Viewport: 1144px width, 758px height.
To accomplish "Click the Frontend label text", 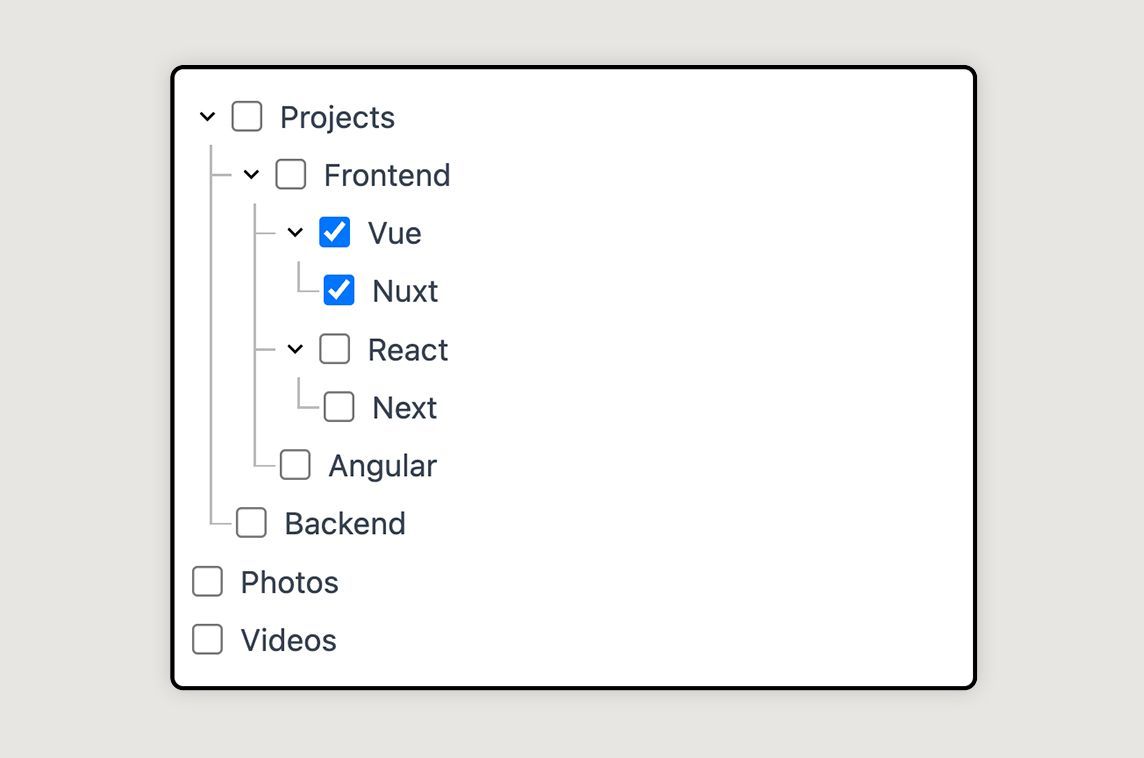I will [387, 175].
